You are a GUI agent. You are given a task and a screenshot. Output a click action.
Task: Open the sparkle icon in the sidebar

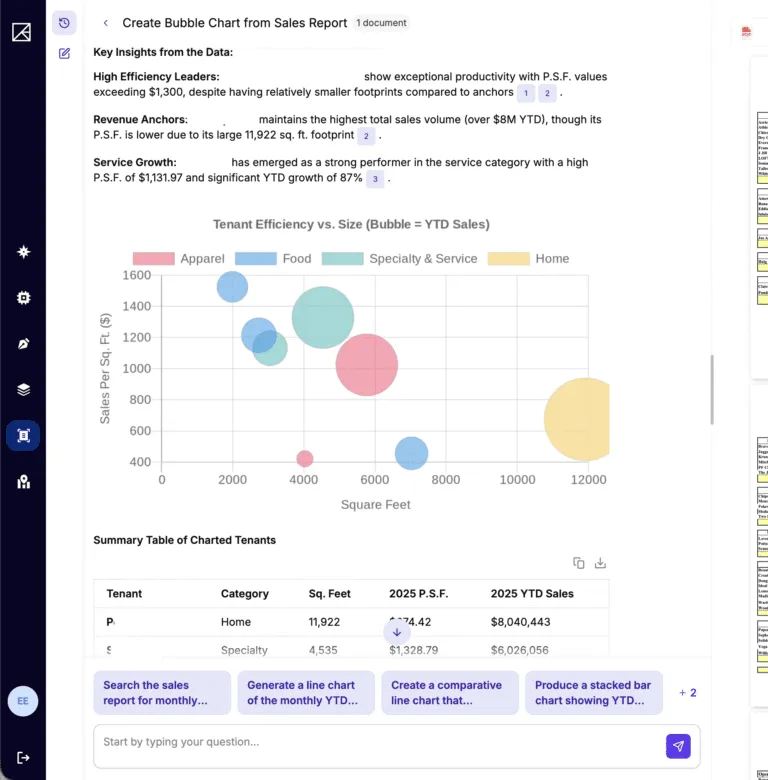[x=23, y=252]
